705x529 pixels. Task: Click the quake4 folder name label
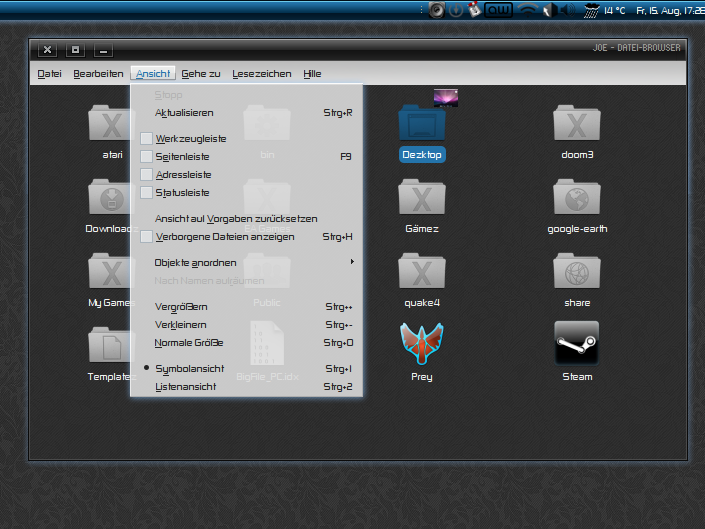pos(422,303)
